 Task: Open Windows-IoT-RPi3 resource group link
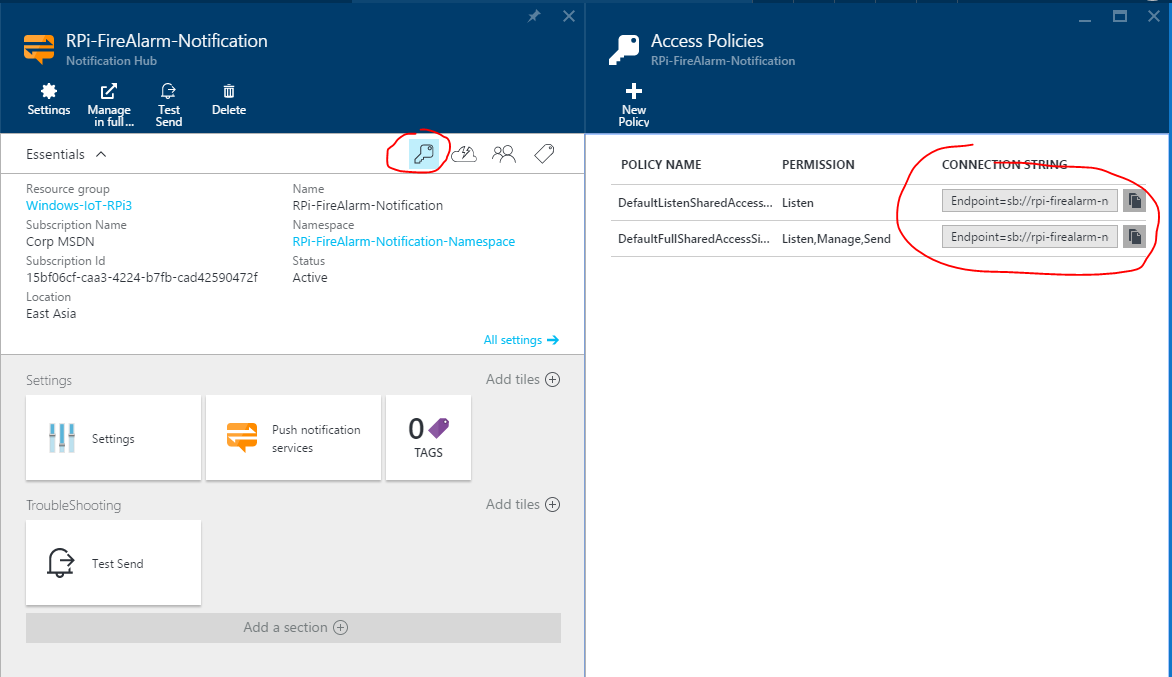(x=78, y=205)
